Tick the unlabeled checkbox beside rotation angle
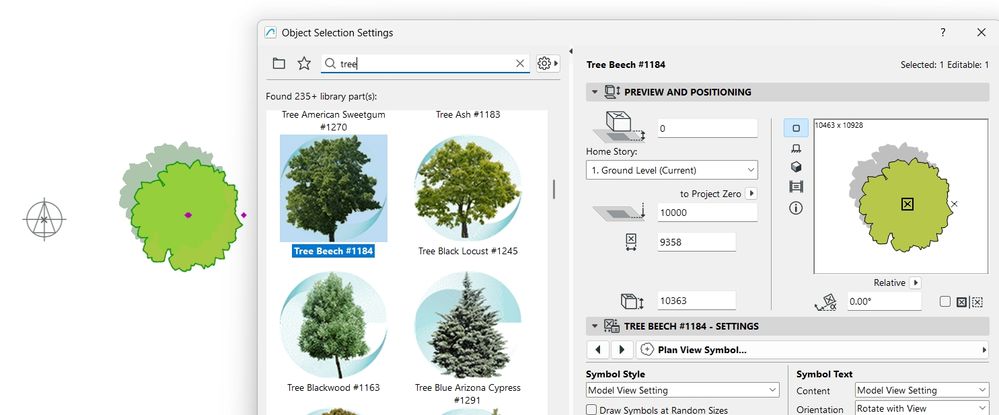The image size is (999, 415). (945, 302)
